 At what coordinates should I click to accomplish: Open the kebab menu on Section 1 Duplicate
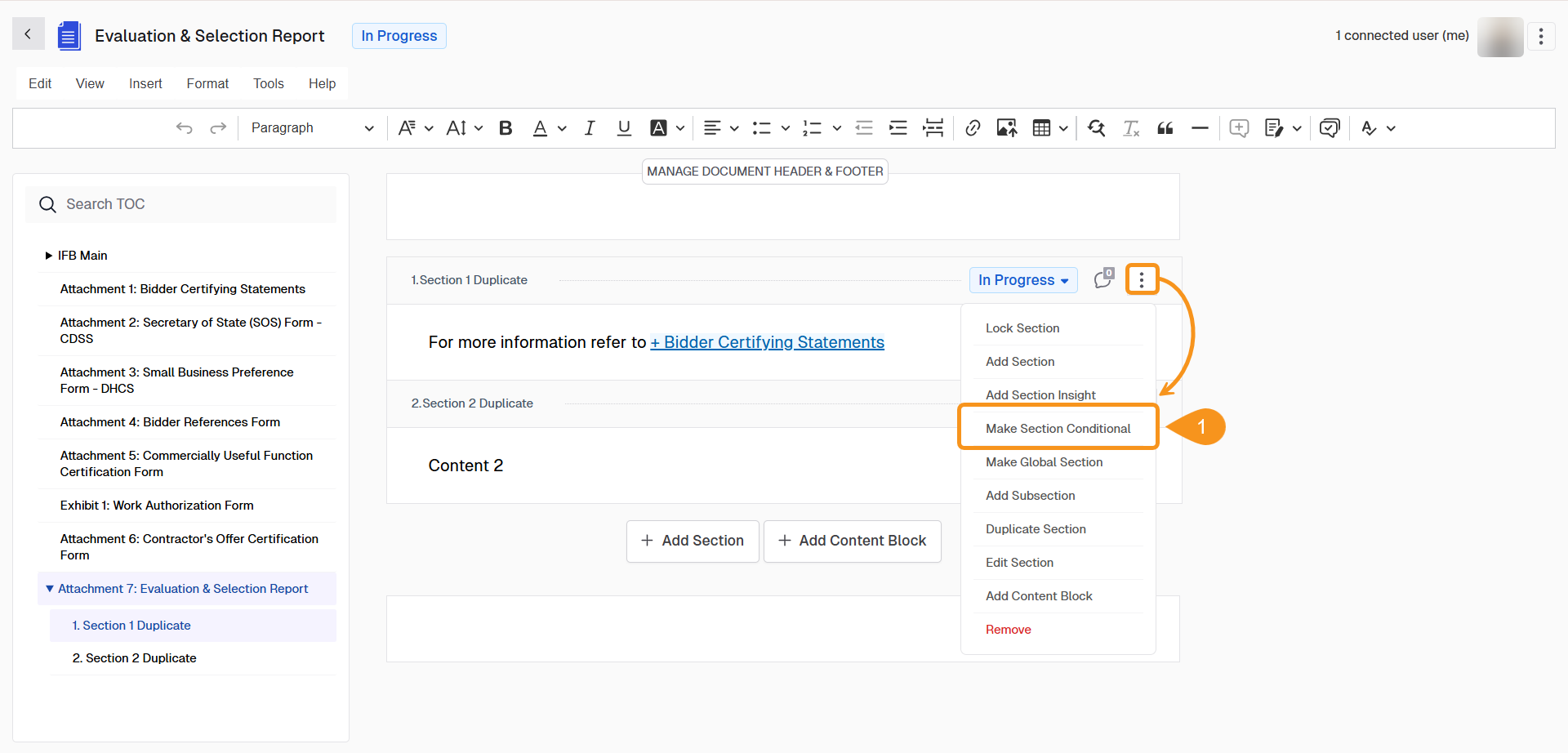[1141, 279]
